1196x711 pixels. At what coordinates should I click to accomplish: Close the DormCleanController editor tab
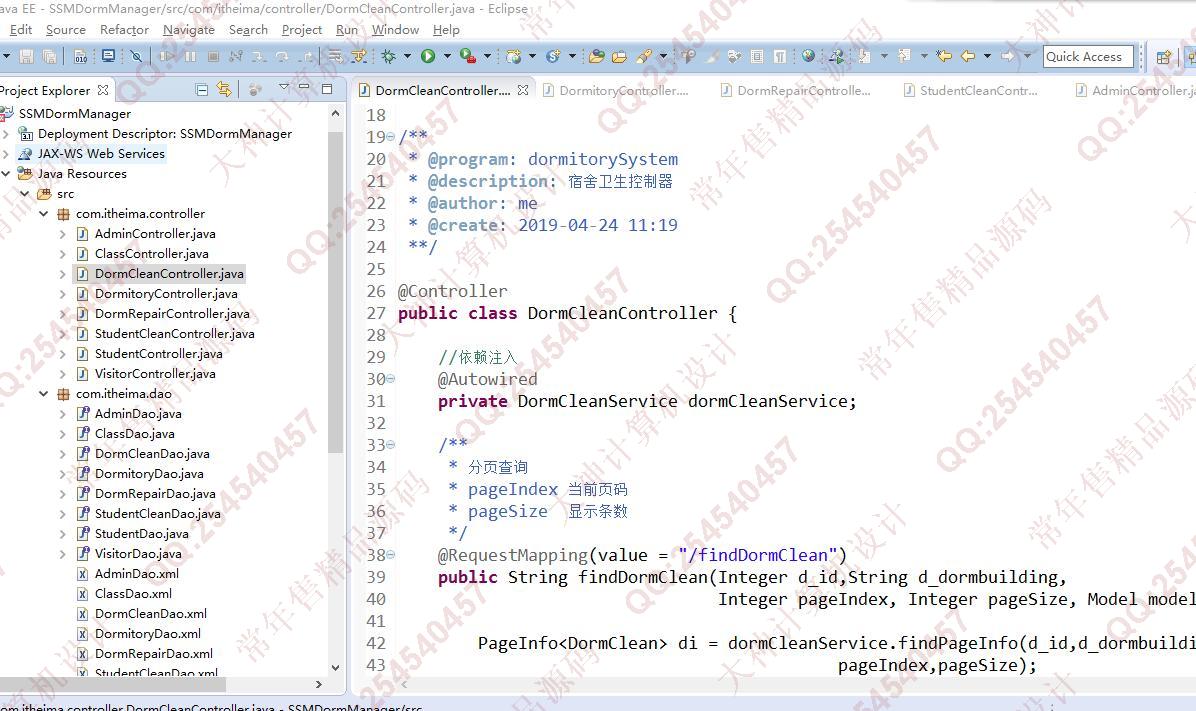tap(522, 90)
